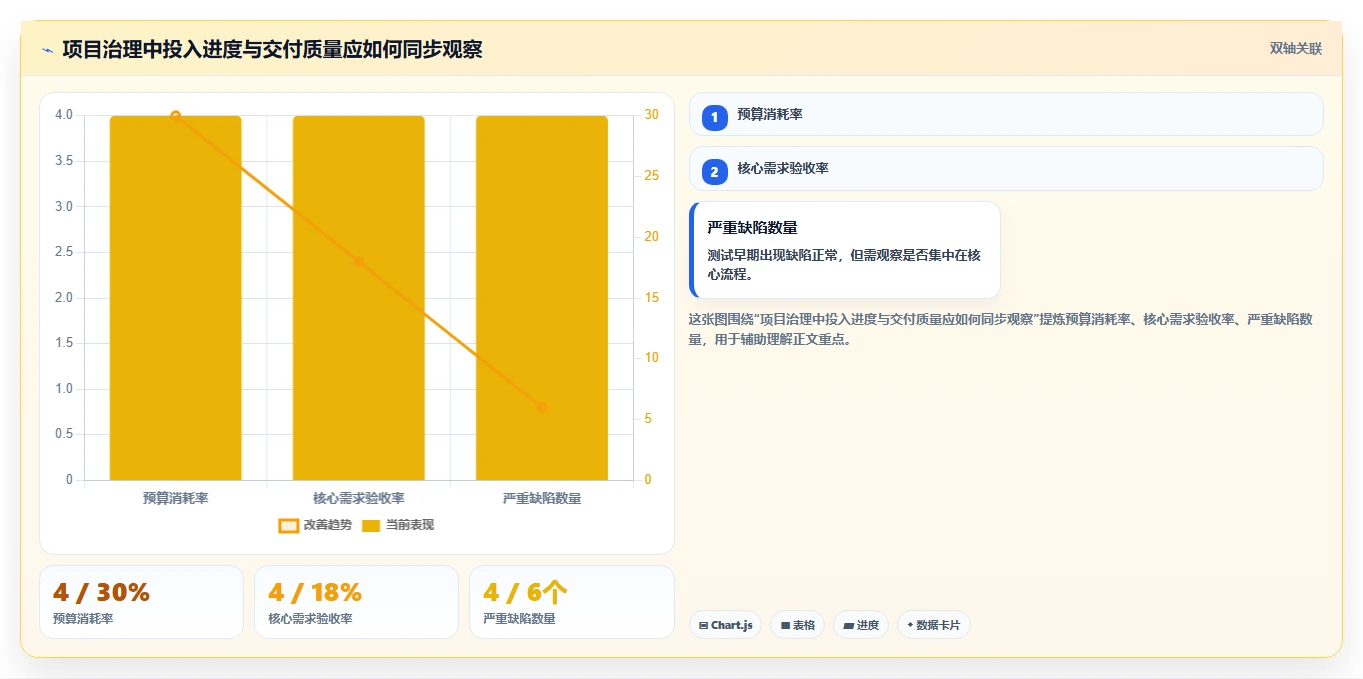Click the icon inside 表格 chip
Viewport: 1363px width, 679px height.
pos(785,626)
